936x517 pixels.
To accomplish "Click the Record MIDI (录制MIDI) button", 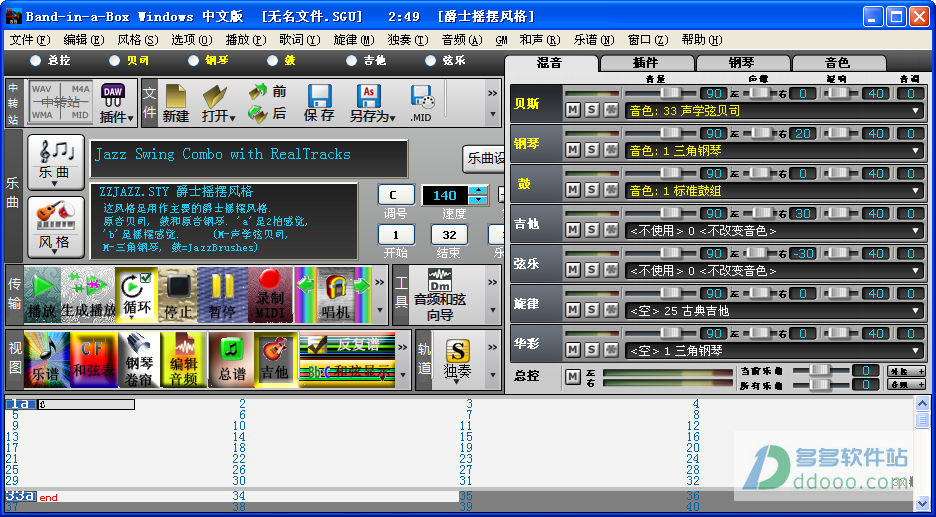I will click(270, 295).
